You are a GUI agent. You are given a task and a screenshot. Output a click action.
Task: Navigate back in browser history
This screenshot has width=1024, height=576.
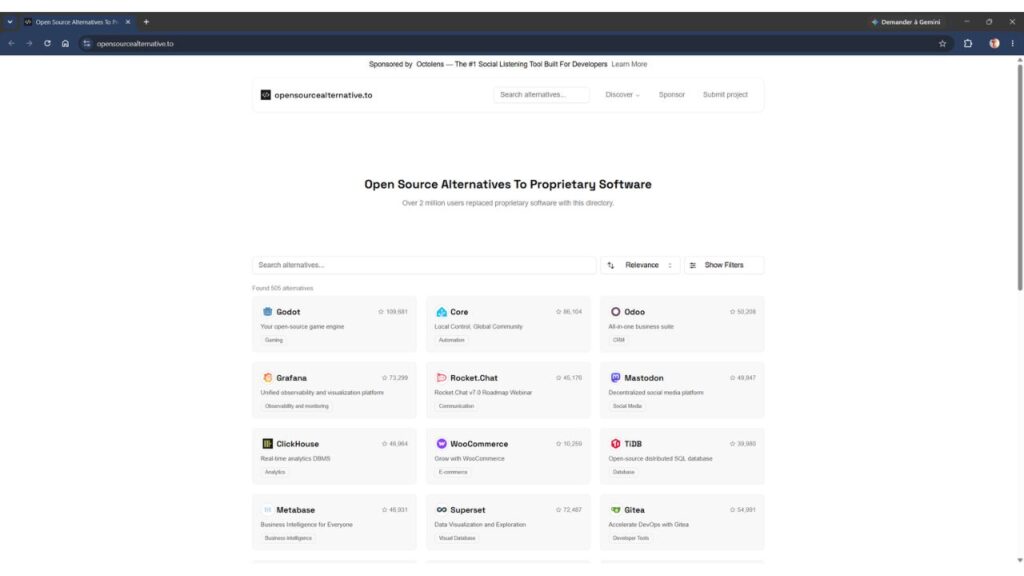[11, 44]
